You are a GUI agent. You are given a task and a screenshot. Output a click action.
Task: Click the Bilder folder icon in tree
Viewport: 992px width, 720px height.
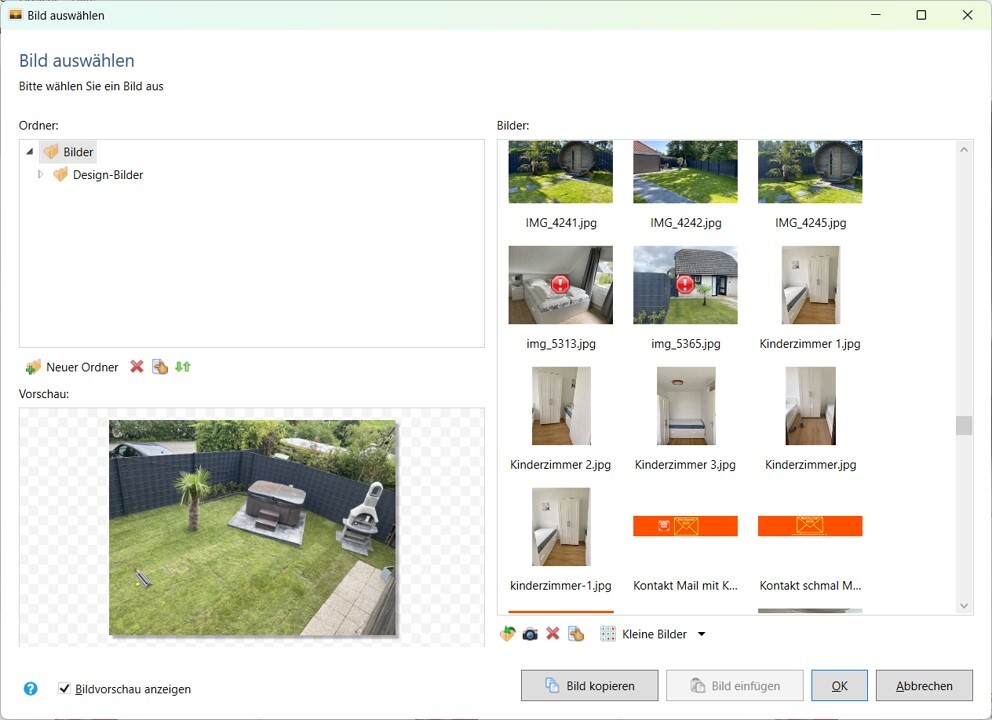51,152
